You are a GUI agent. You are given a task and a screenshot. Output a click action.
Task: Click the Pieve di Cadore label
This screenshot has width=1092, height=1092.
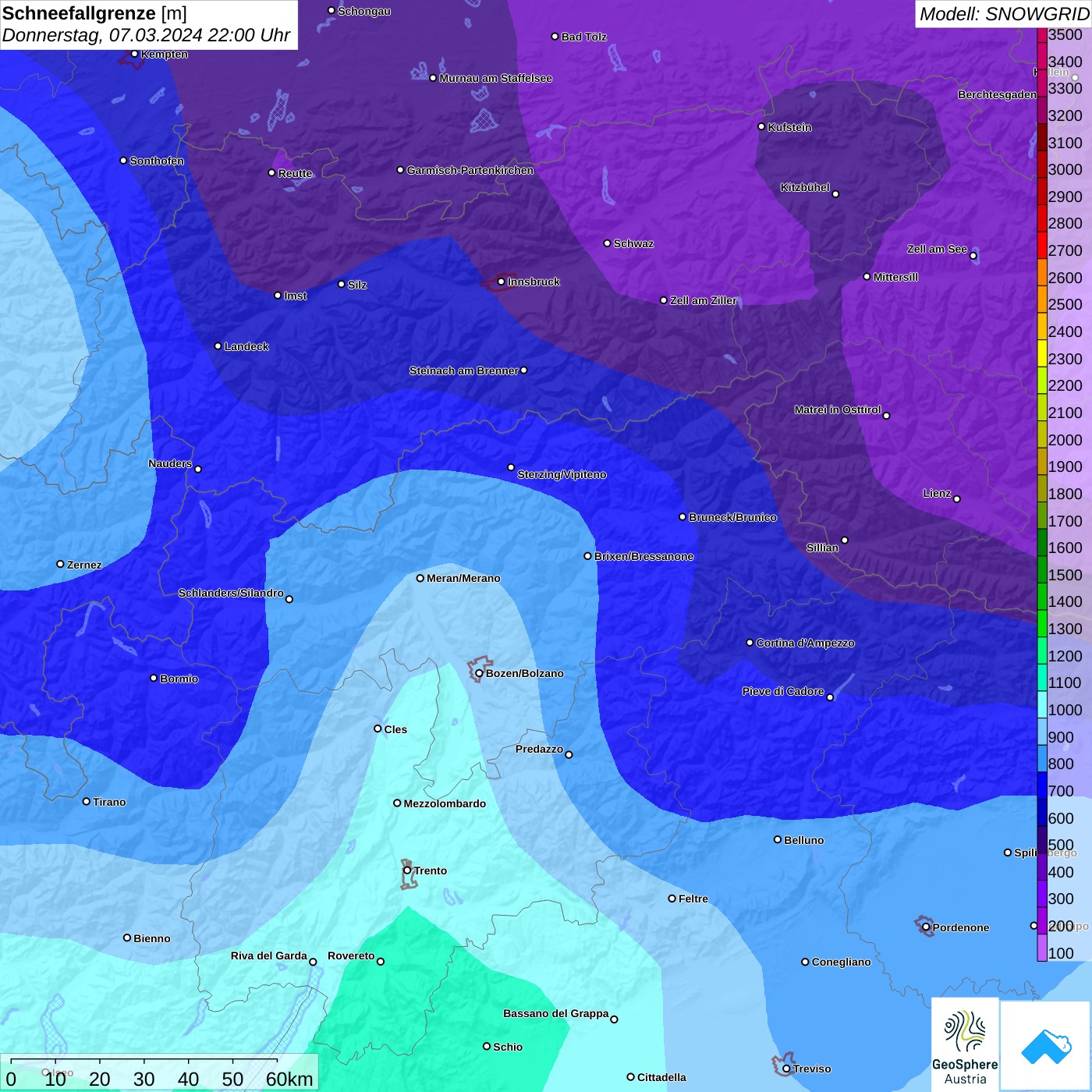(x=783, y=691)
